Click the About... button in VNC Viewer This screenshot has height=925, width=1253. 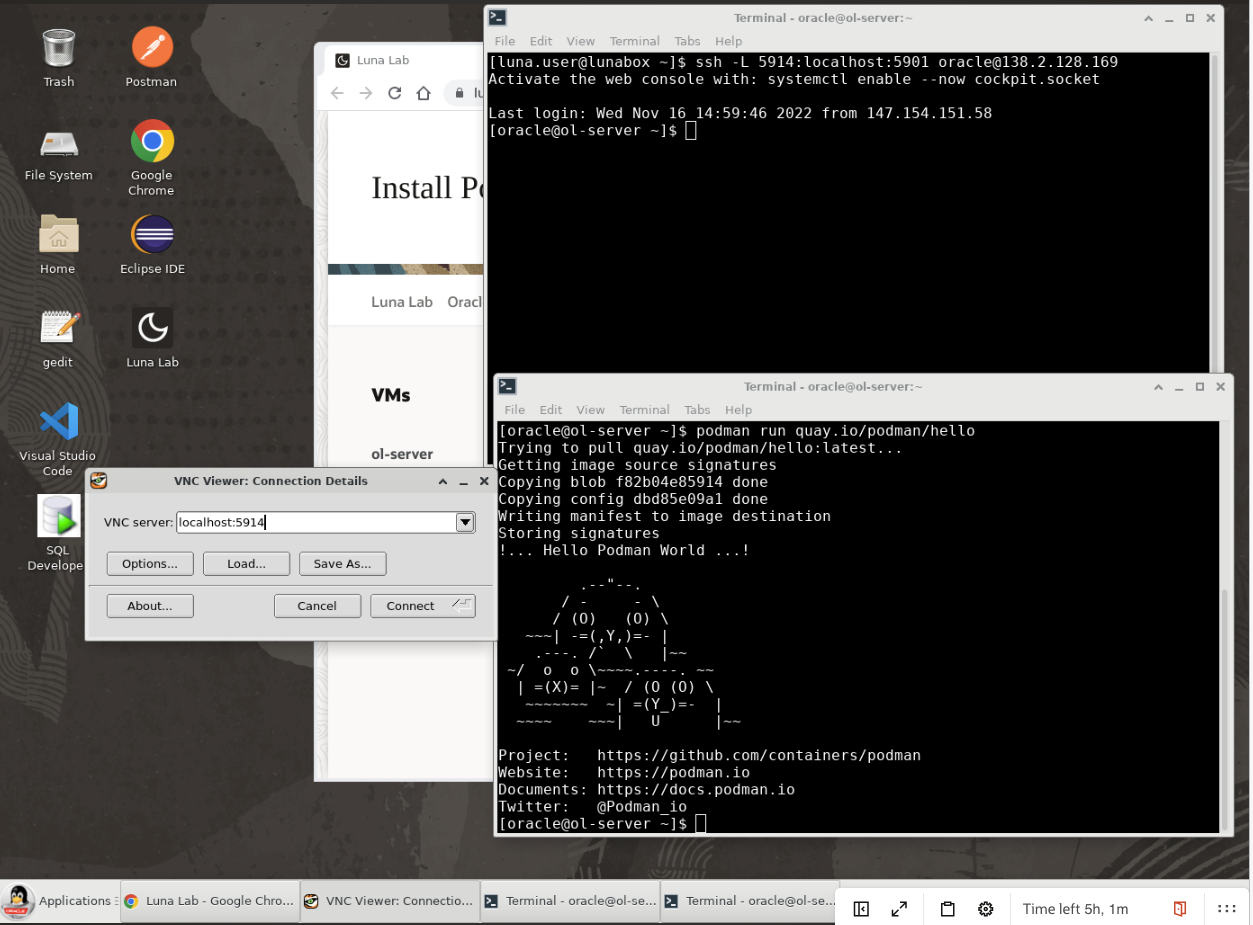click(150, 606)
